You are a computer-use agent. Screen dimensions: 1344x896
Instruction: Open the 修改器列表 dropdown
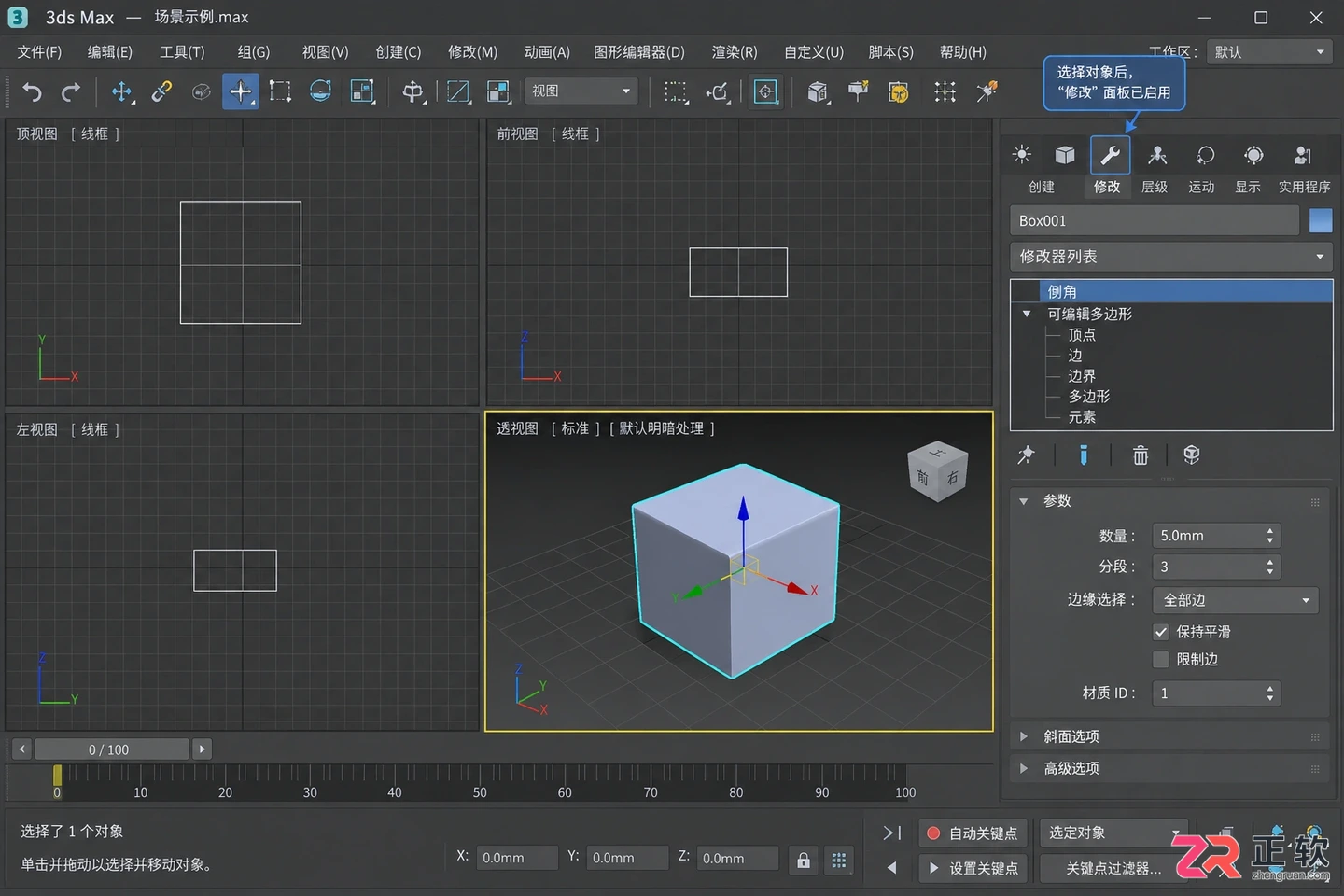click(x=1171, y=257)
